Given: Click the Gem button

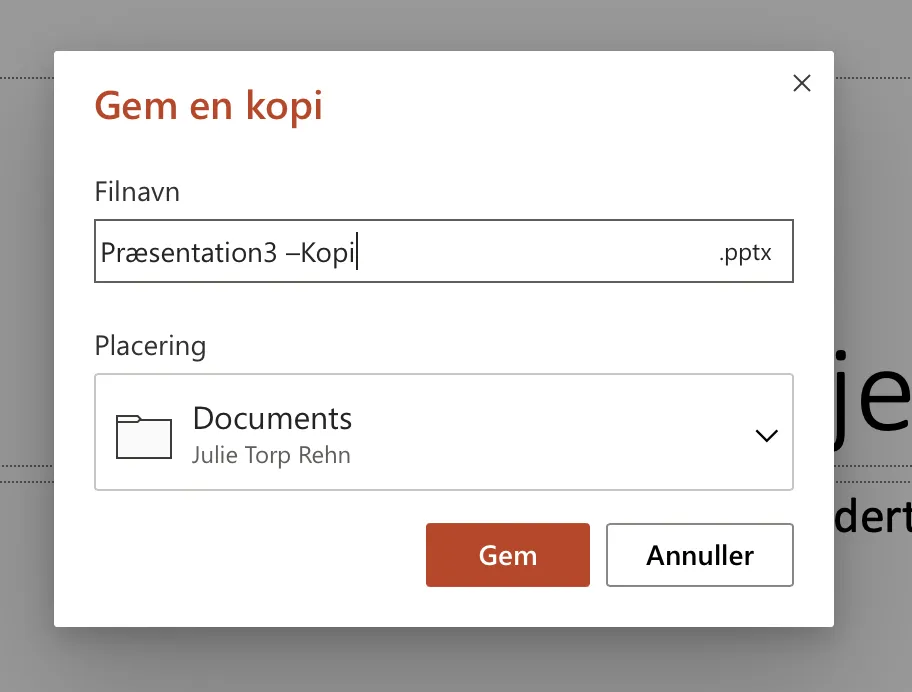Looking at the screenshot, I should click(x=508, y=555).
